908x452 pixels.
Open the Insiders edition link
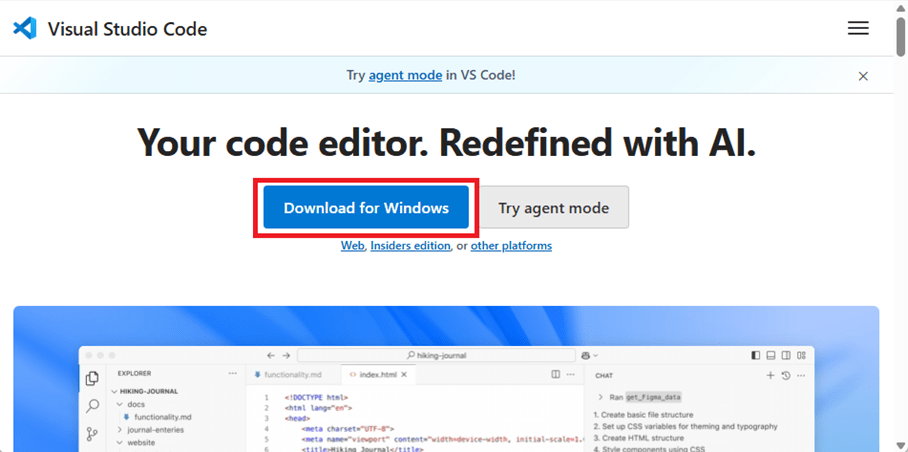pyautogui.click(x=410, y=246)
